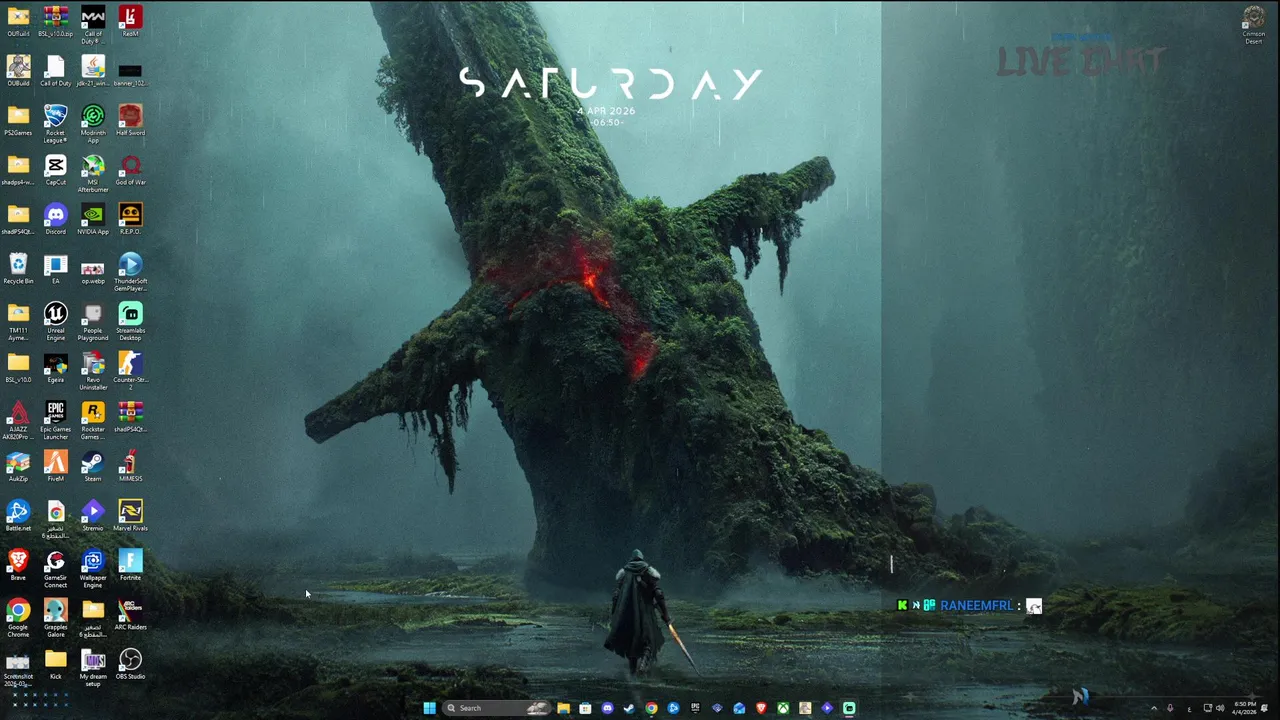This screenshot has height=720, width=1280.
Task: Open Google Chrome from the taskbar
Action: click(651, 708)
